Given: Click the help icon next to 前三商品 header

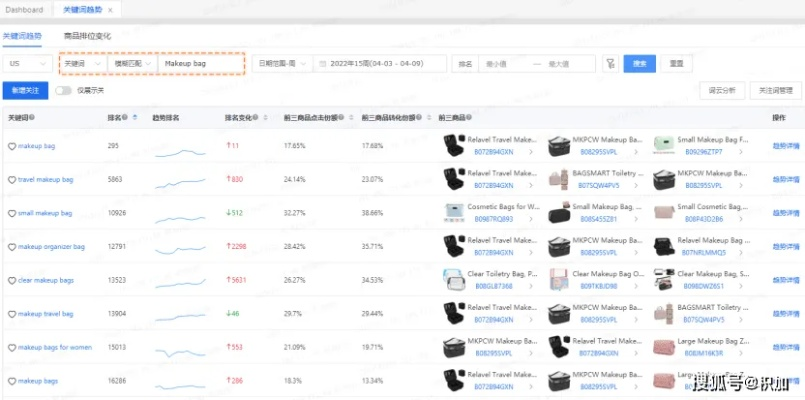Looking at the screenshot, I should 468,118.
